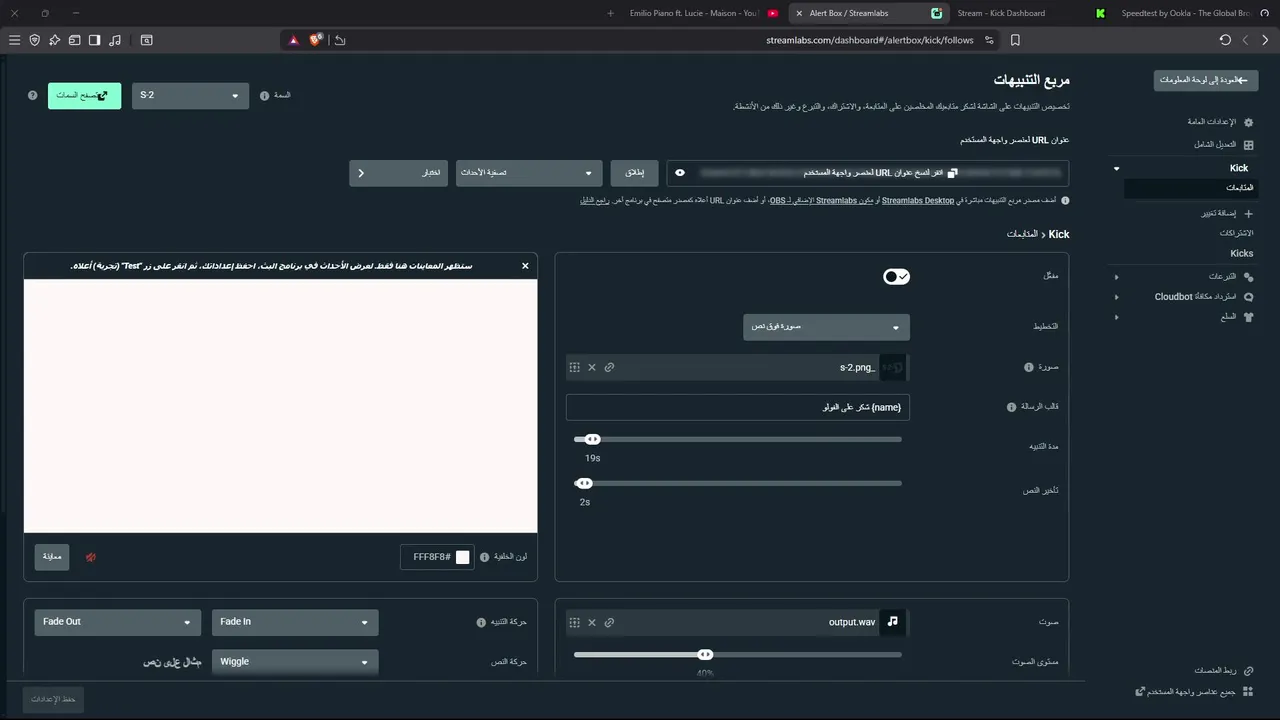Select the follows item under Kick in the sidebar

(1189, 188)
